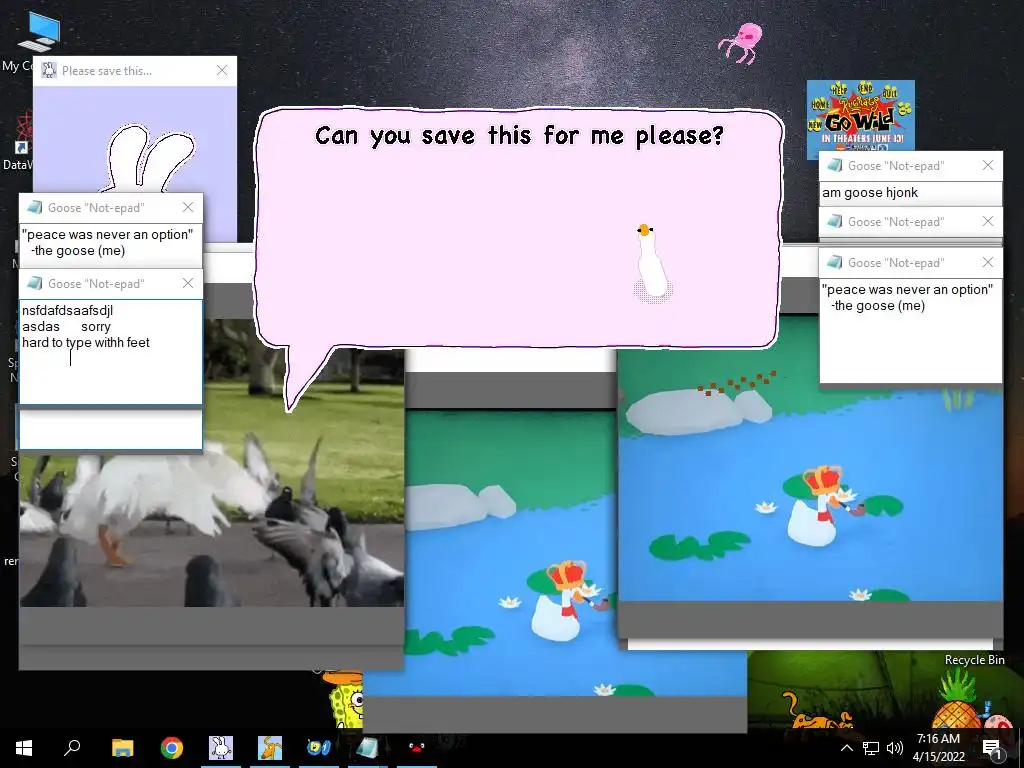Viewport: 1024px width, 768px height.
Task: Select the white bunny app on taskbar
Action: (x=221, y=747)
